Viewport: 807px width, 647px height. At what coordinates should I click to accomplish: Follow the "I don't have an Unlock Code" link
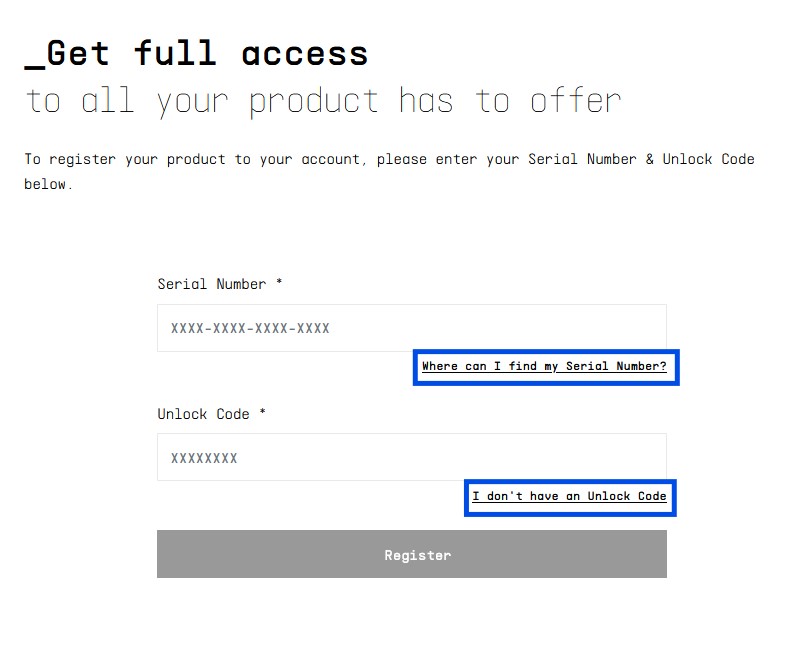click(x=569, y=497)
